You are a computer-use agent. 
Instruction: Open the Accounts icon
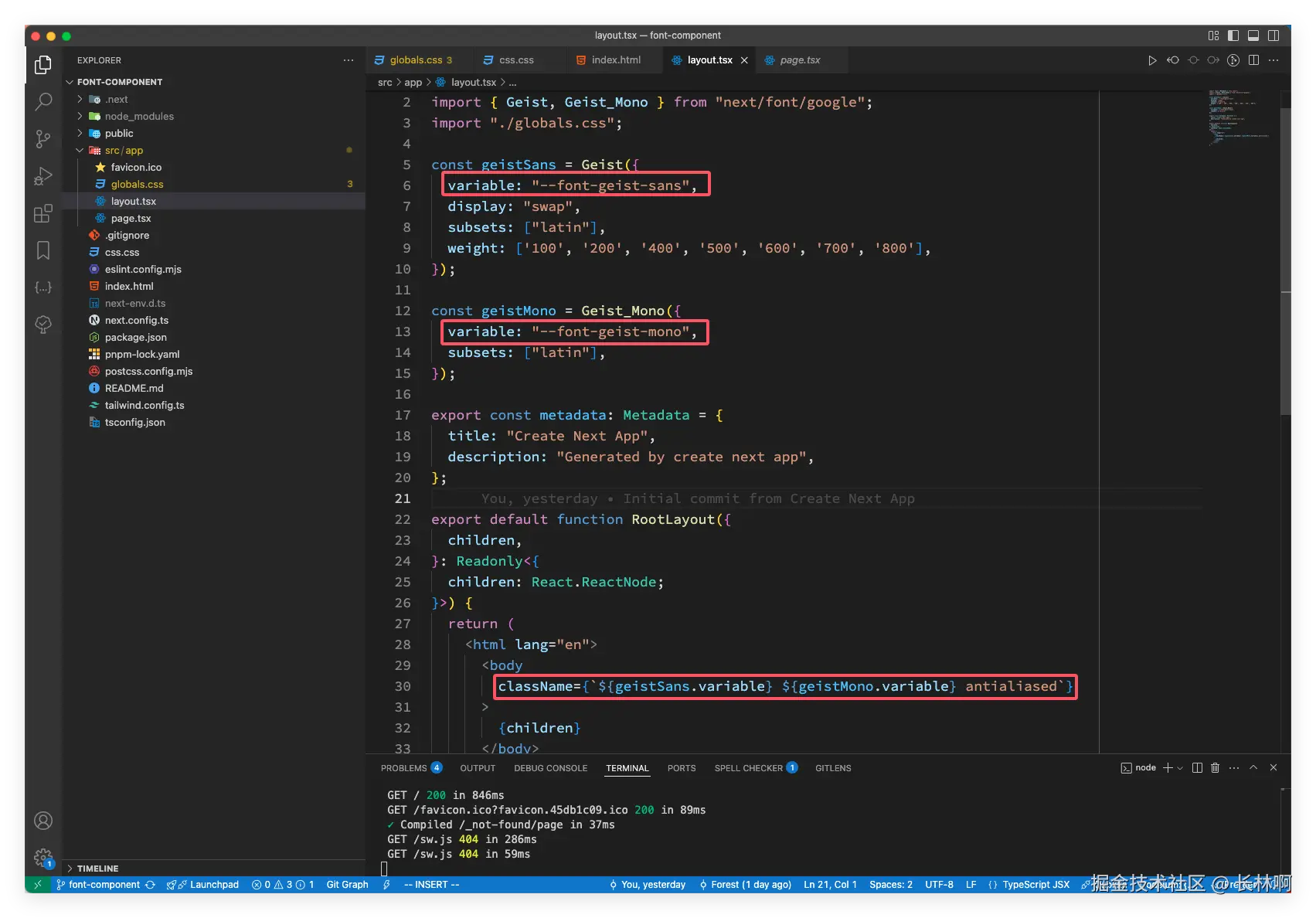click(43, 821)
